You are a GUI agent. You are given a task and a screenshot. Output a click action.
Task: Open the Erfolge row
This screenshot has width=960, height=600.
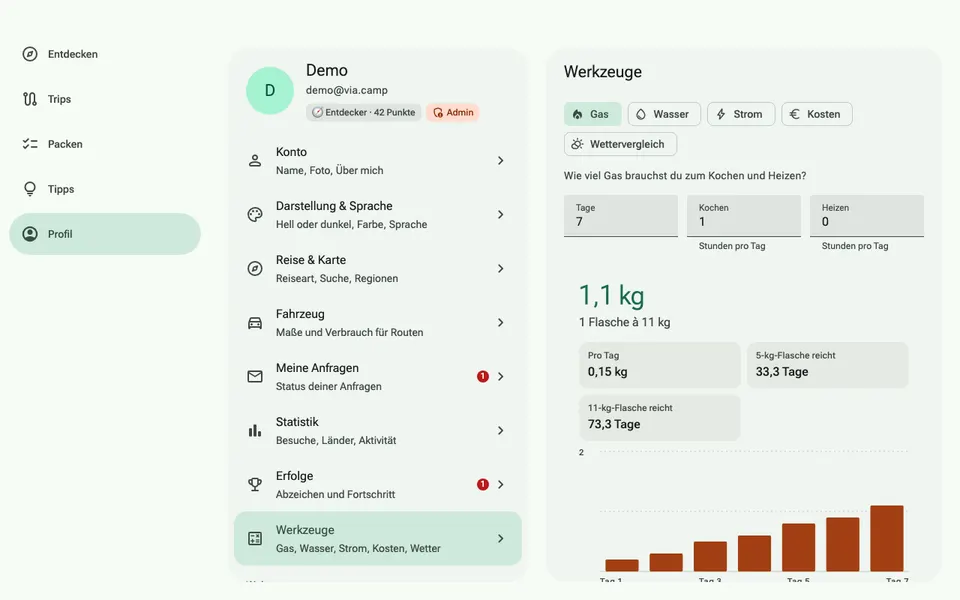pyautogui.click(x=378, y=484)
